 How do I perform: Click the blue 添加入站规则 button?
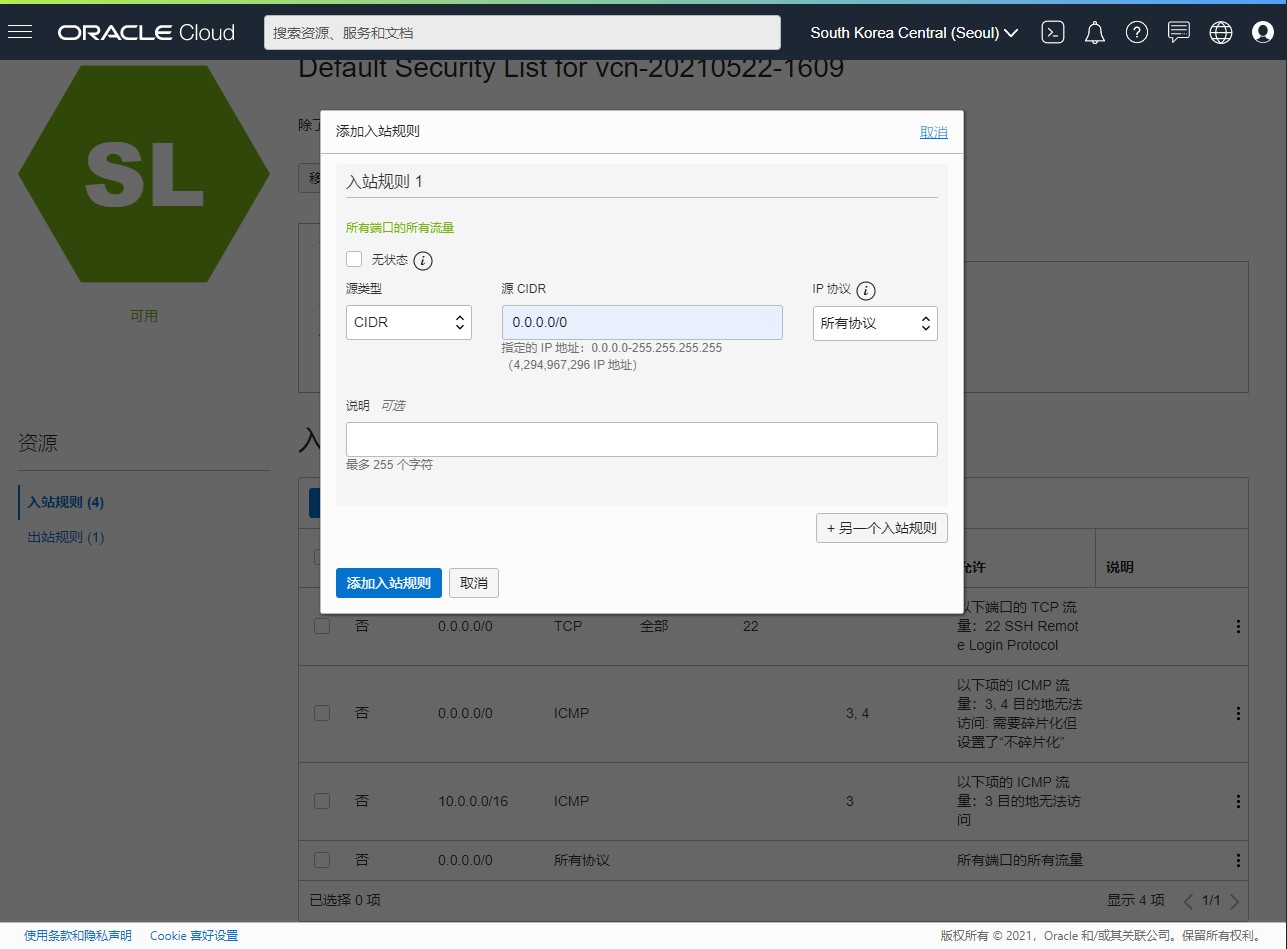[389, 583]
